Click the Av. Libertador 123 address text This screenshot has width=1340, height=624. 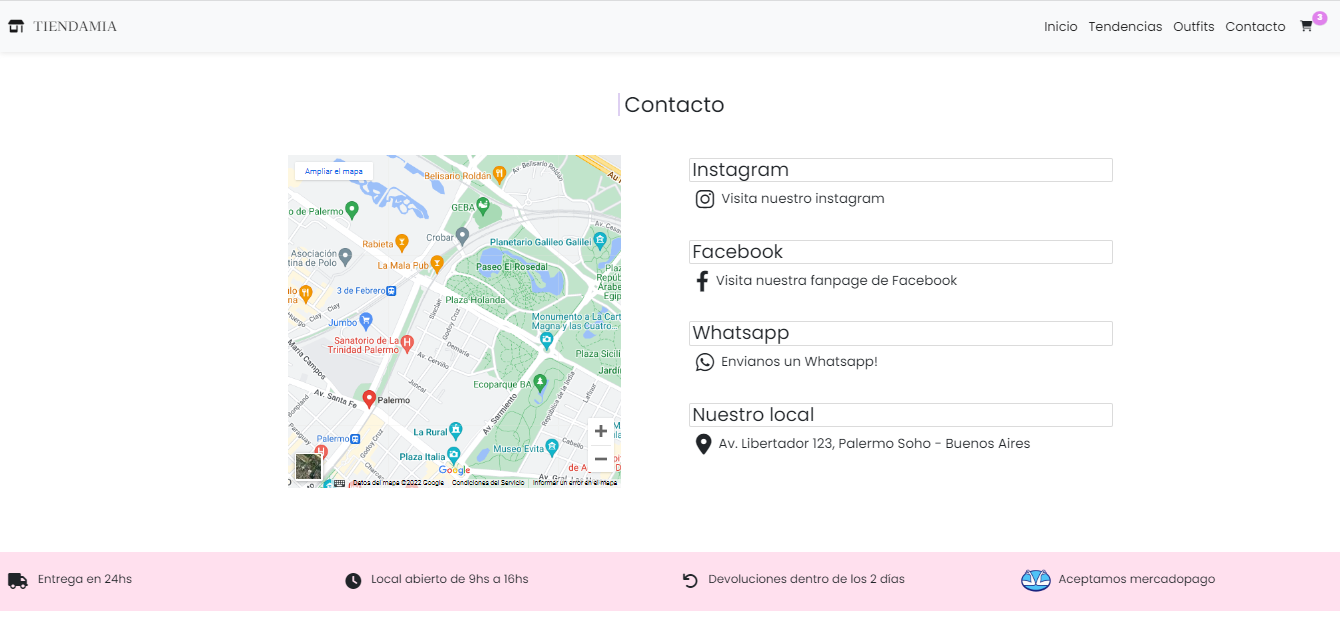coord(874,444)
